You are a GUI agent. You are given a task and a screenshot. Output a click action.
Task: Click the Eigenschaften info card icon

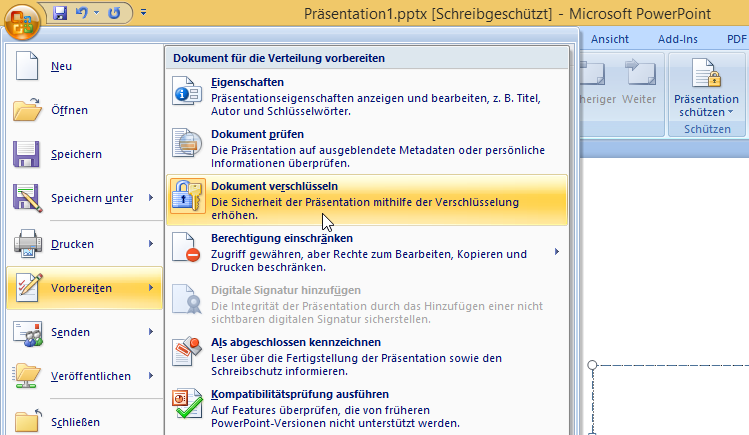coord(187,91)
